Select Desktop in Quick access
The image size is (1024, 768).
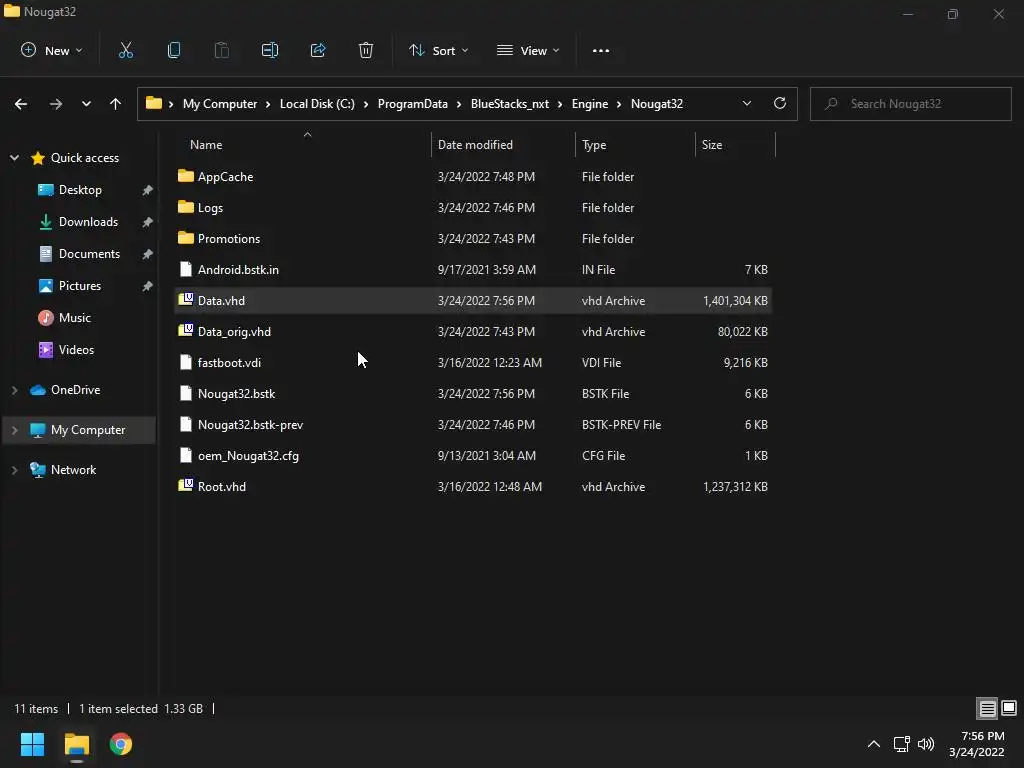(x=80, y=189)
